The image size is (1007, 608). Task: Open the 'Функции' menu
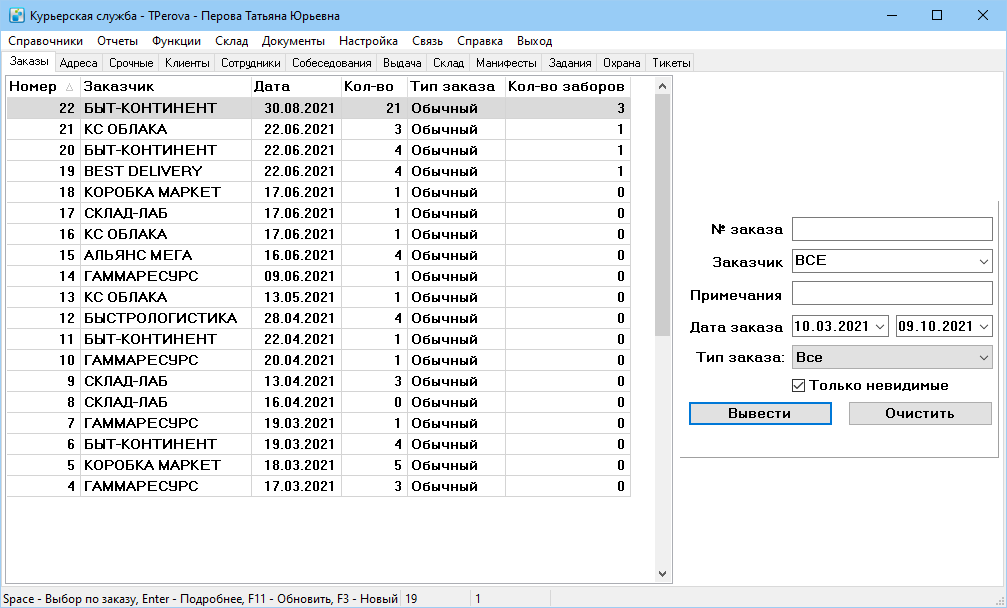pos(177,41)
